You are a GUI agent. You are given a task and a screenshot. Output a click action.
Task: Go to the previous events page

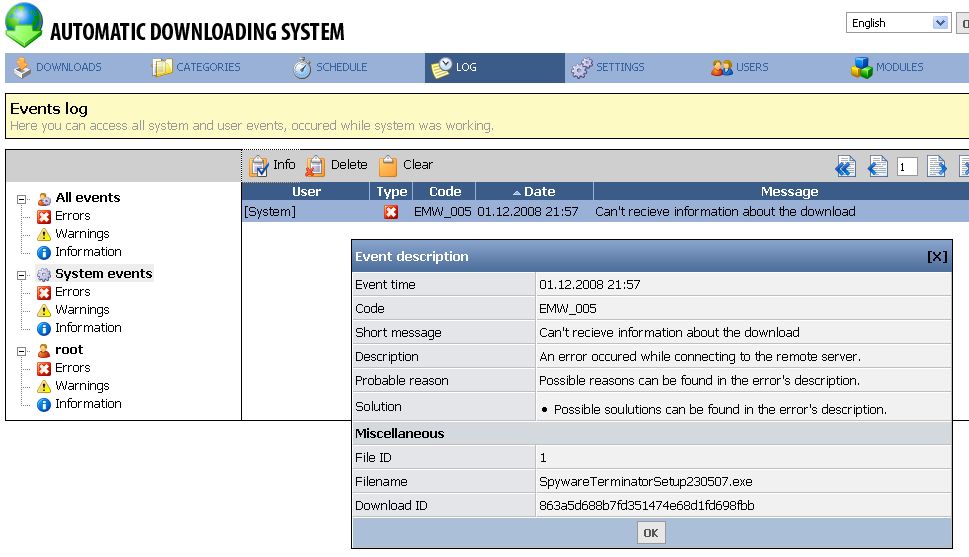(x=877, y=167)
